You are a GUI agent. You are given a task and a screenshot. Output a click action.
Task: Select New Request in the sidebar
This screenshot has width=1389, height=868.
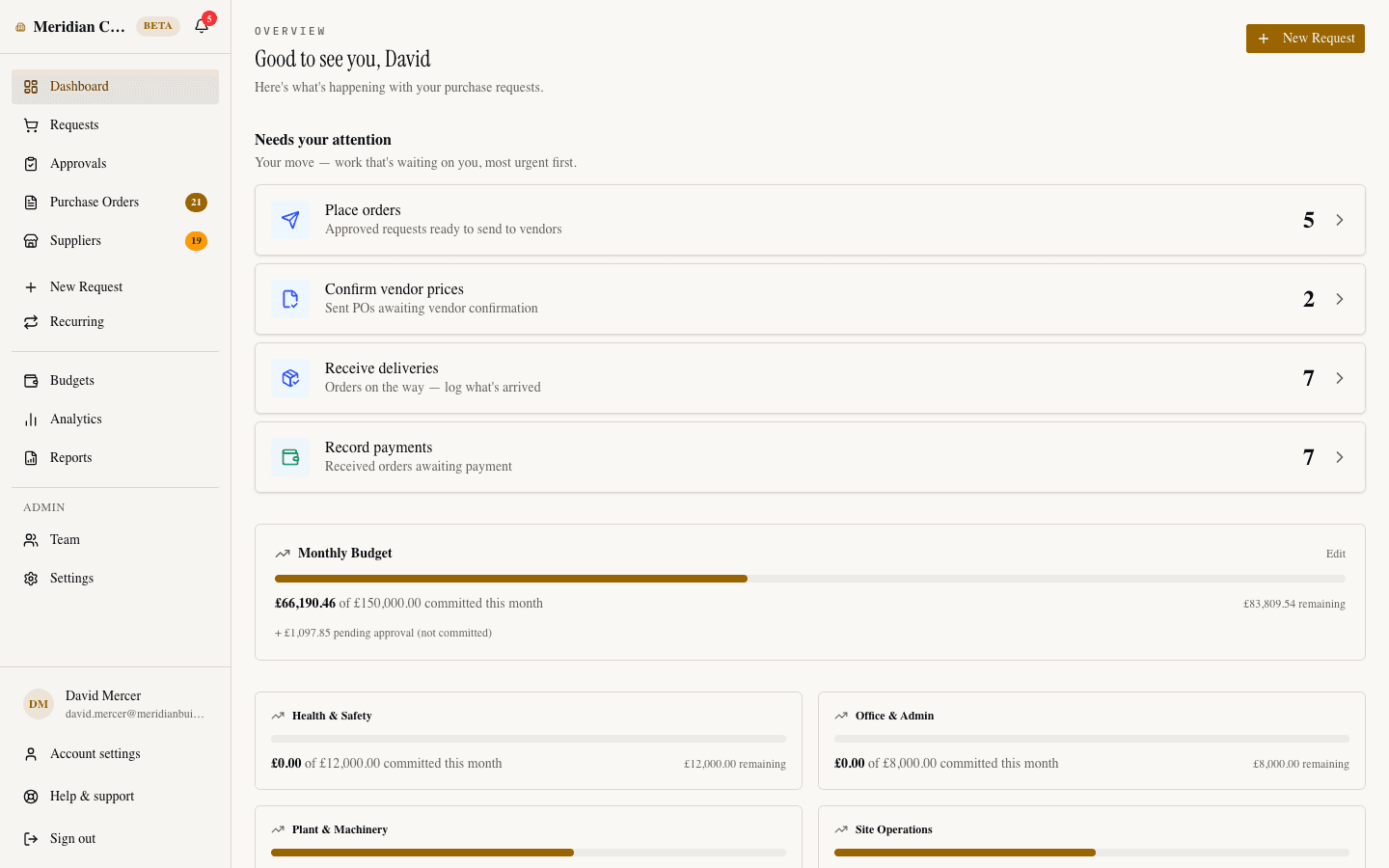115,287
